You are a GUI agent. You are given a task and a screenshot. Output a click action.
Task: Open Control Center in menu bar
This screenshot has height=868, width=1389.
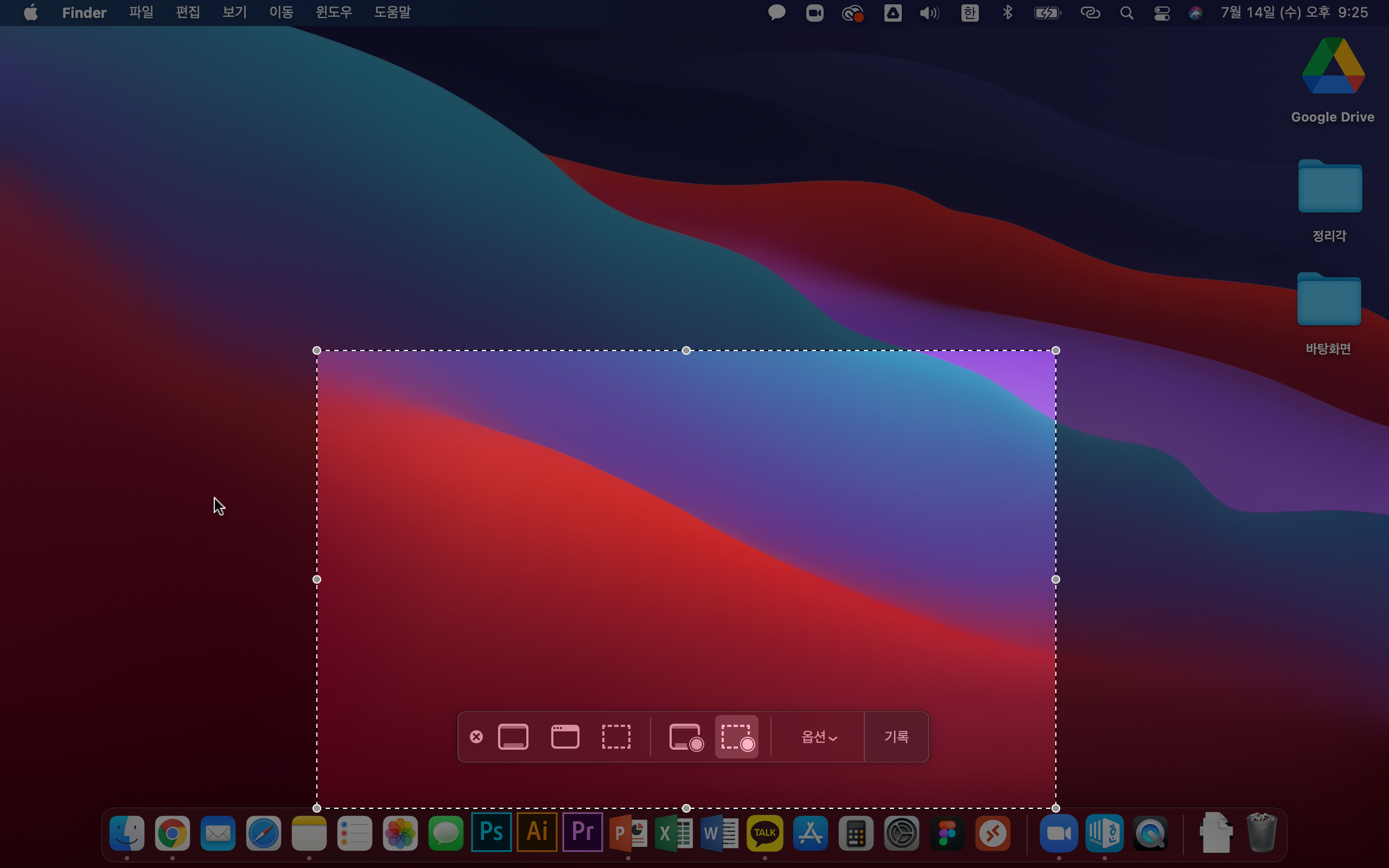click(x=1162, y=12)
